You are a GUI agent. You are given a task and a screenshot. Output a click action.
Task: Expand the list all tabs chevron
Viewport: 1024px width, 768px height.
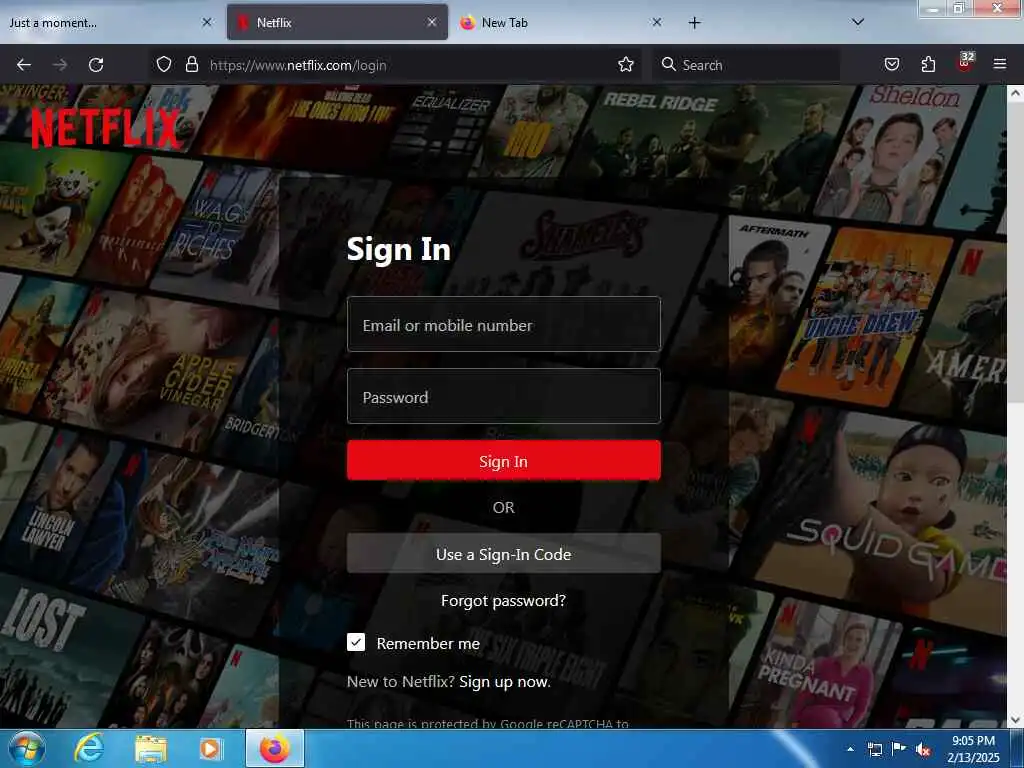point(858,22)
